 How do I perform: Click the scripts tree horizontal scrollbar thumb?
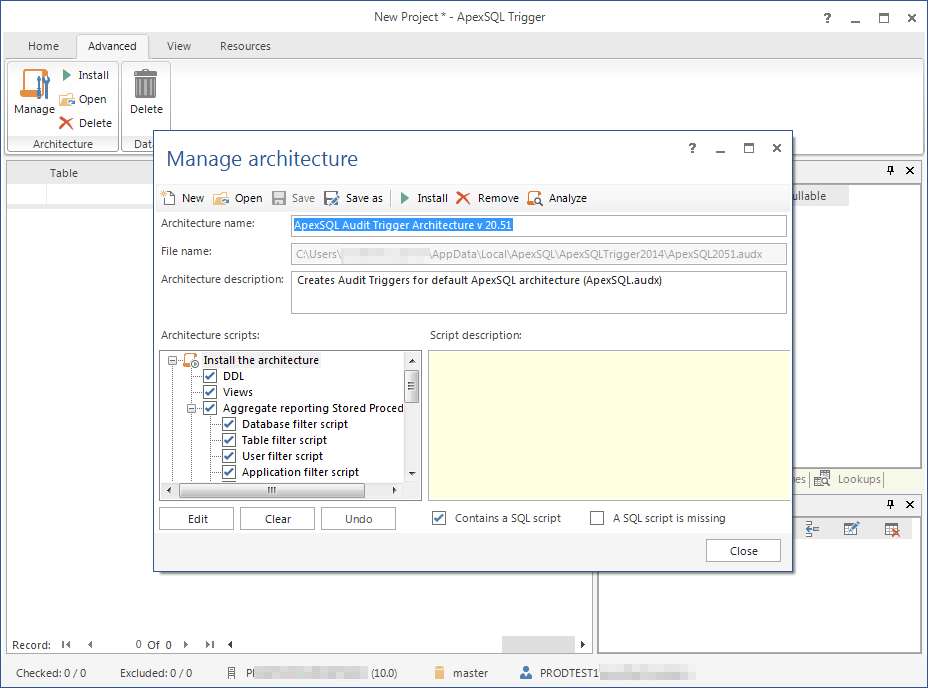(x=272, y=490)
